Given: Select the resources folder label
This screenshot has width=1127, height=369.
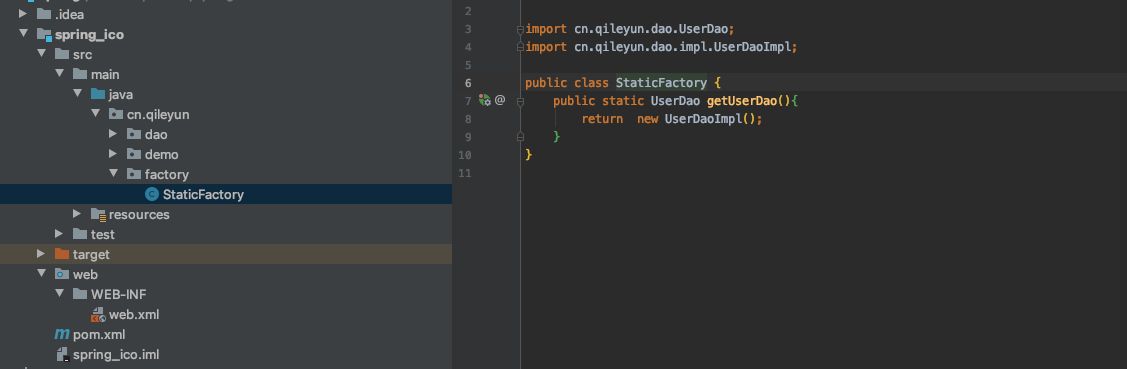Looking at the screenshot, I should click(139, 214).
